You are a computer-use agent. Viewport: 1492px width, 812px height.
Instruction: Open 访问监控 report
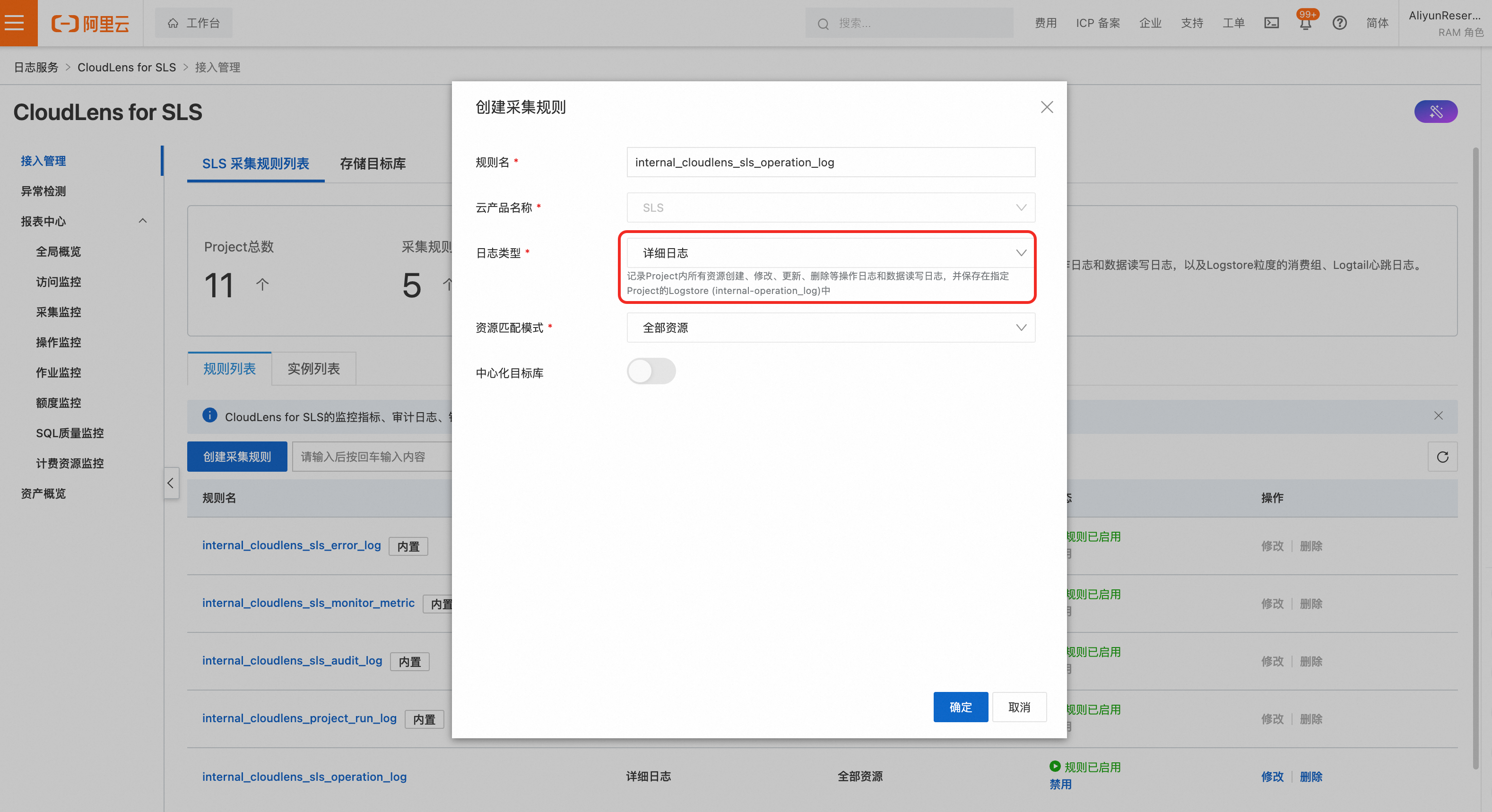pos(59,282)
